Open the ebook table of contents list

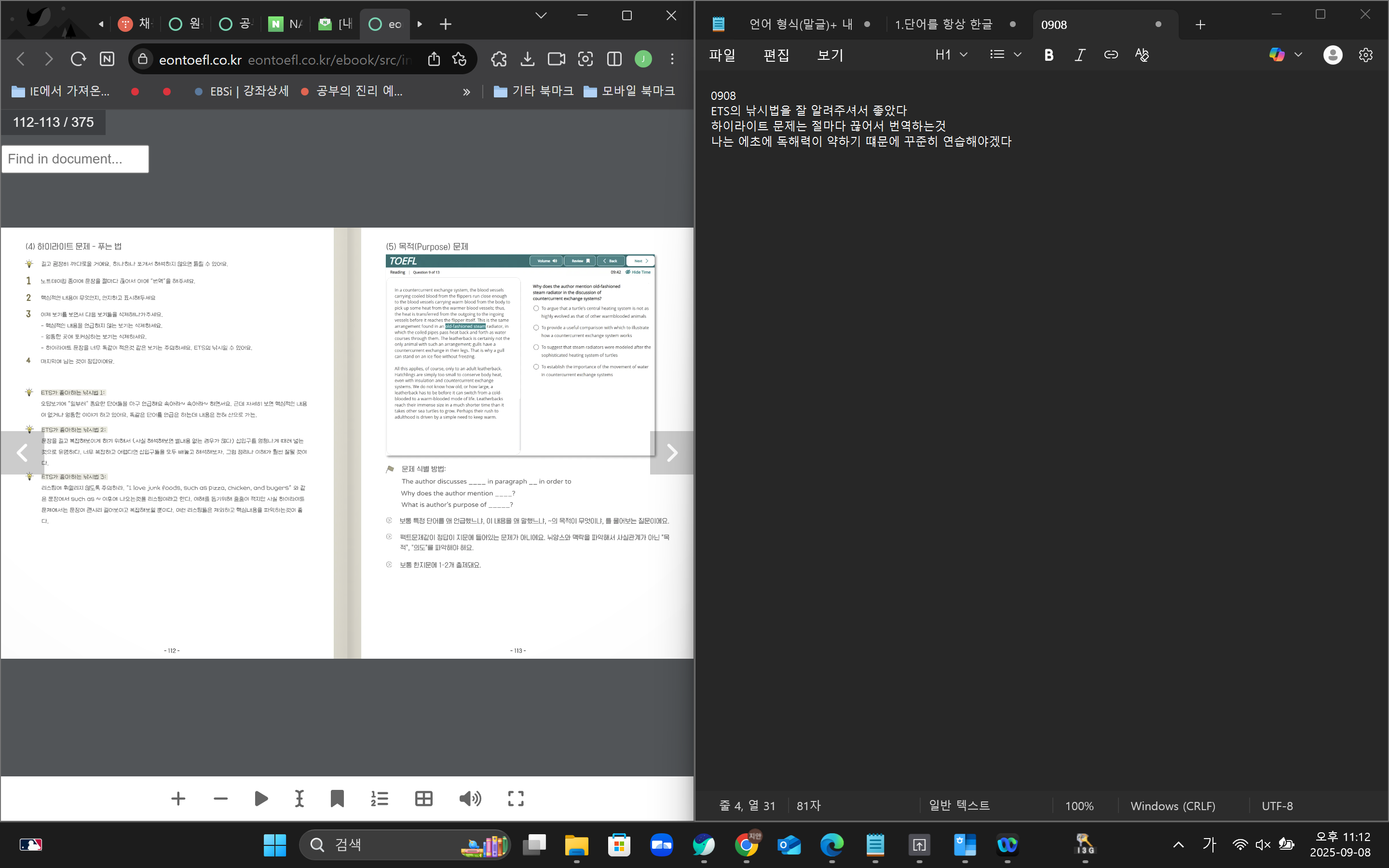pyautogui.click(x=380, y=799)
